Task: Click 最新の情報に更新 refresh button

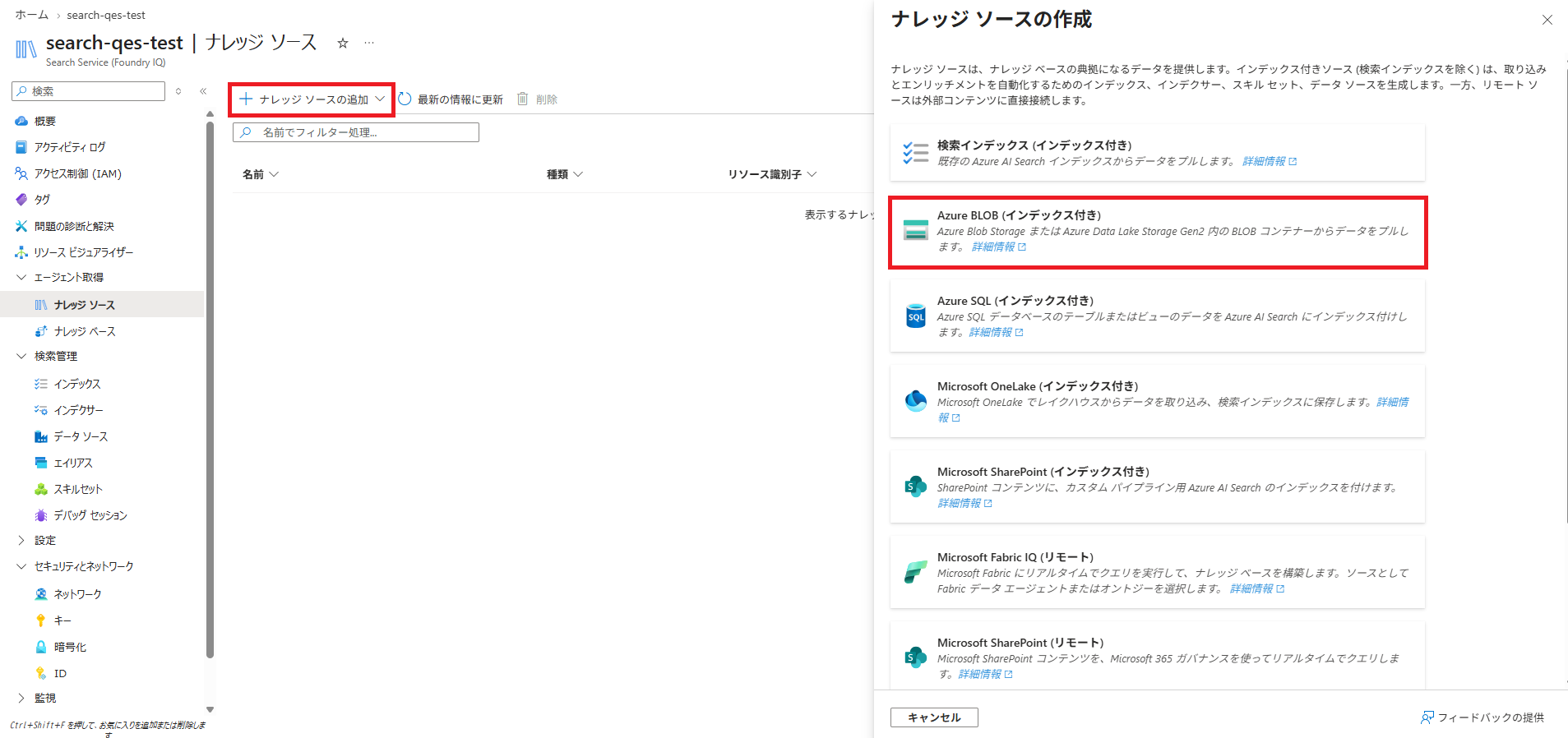Action: point(451,99)
